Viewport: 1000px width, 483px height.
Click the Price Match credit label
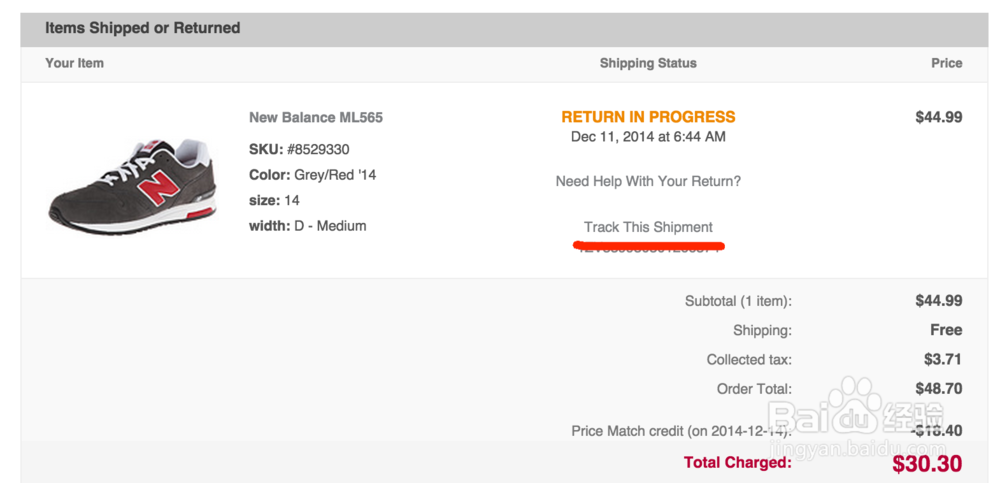[x=681, y=431]
